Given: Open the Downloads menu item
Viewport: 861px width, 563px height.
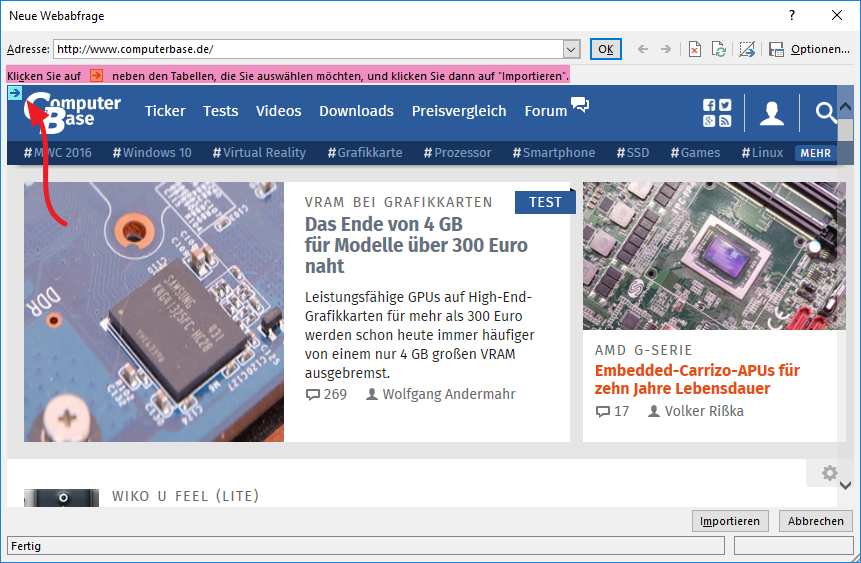Looking at the screenshot, I should pyautogui.click(x=356, y=111).
